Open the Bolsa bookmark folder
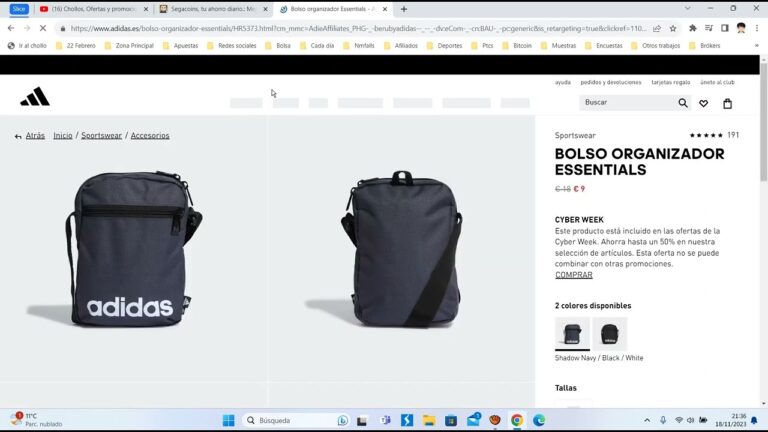 point(278,46)
